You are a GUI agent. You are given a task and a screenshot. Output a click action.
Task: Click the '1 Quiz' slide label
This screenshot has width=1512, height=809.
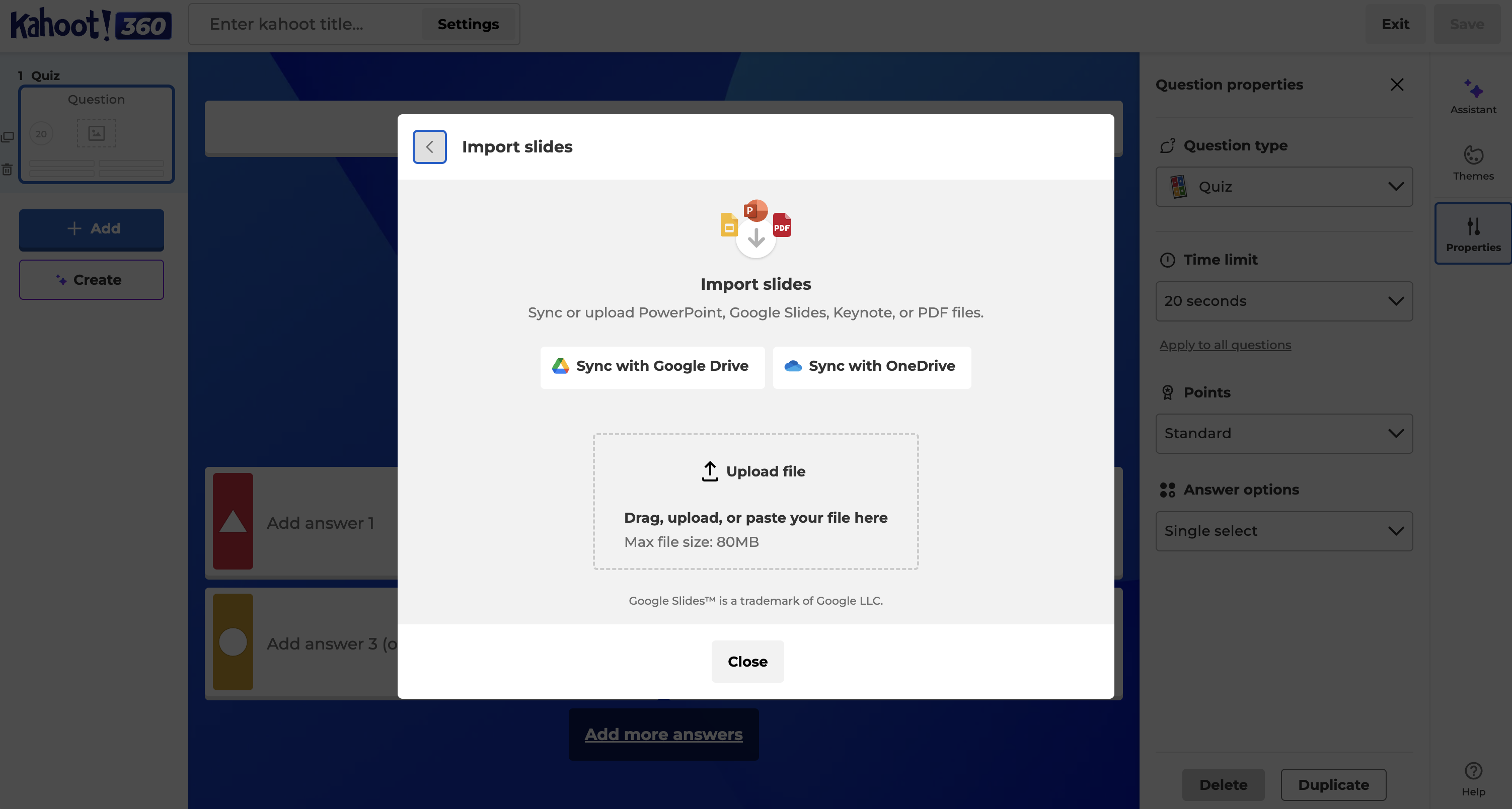39,75
